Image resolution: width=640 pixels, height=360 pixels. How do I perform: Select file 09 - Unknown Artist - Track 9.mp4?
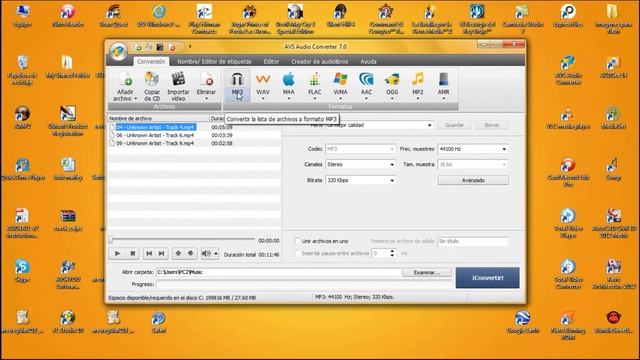(155, 143)
